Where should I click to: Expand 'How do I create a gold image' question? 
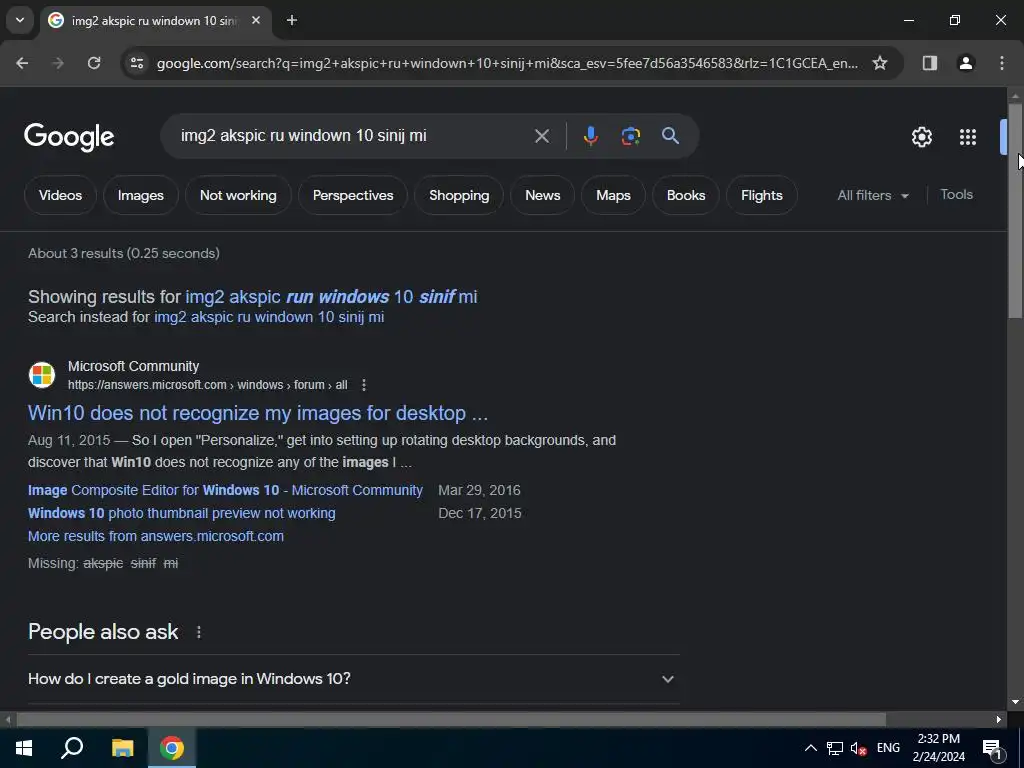tap(353, 679)
